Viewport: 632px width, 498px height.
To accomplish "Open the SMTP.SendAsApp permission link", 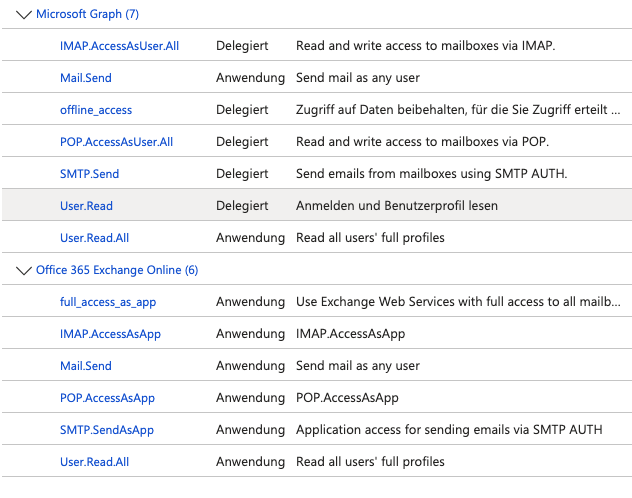I will (x=107, y=430).
